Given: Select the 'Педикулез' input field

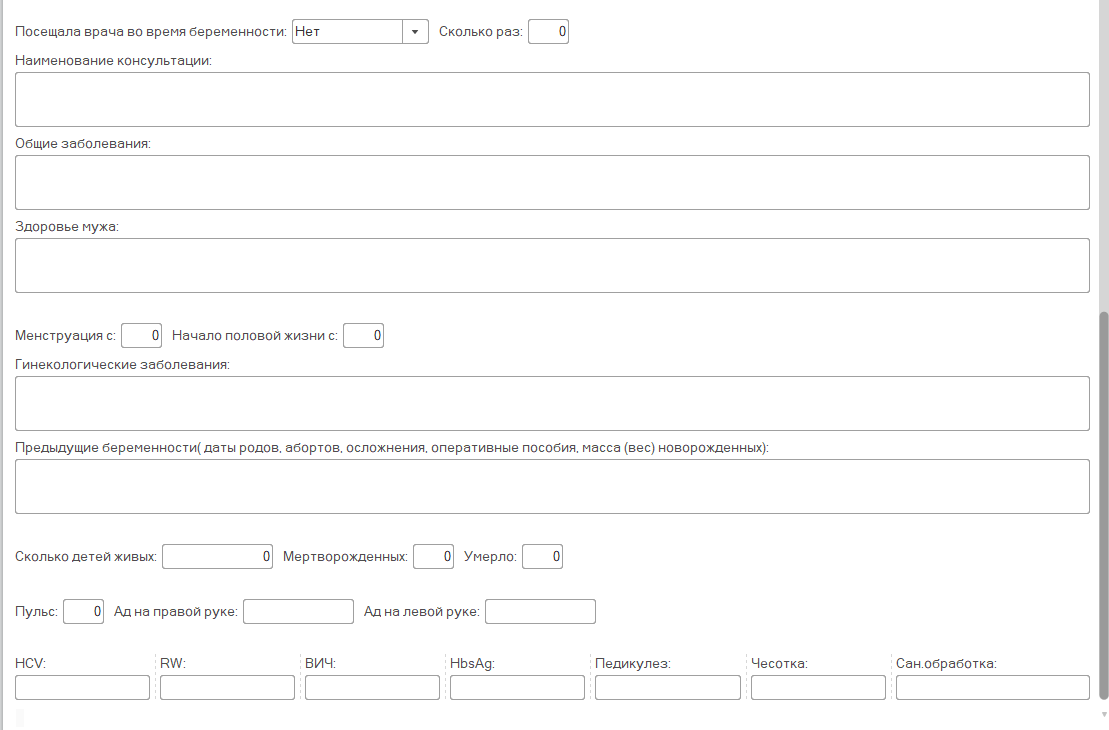Looking at the screenshot, I should click(667, 687).
